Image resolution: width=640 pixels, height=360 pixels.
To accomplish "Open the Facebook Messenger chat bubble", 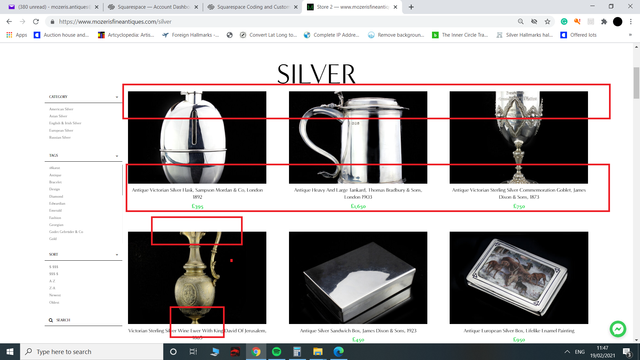I will [618, 329].
